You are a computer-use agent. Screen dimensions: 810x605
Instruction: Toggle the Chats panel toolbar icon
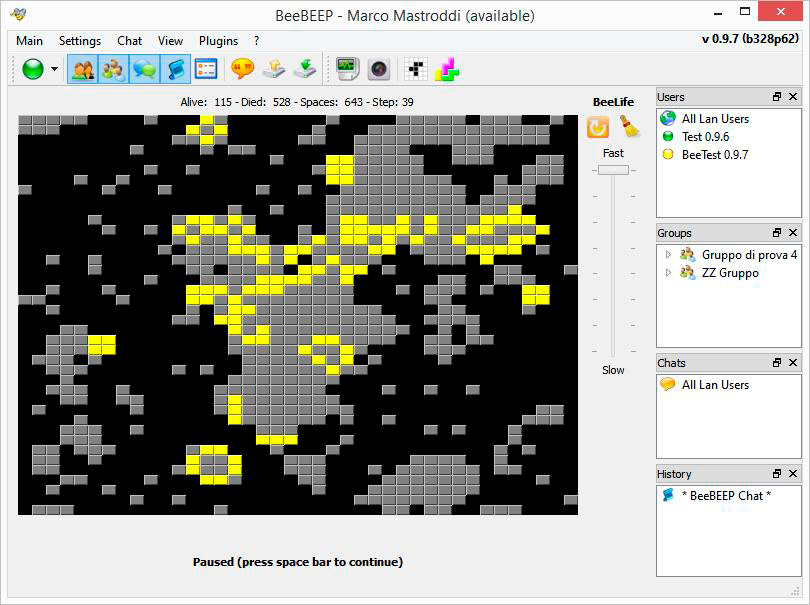pos(144,69)
